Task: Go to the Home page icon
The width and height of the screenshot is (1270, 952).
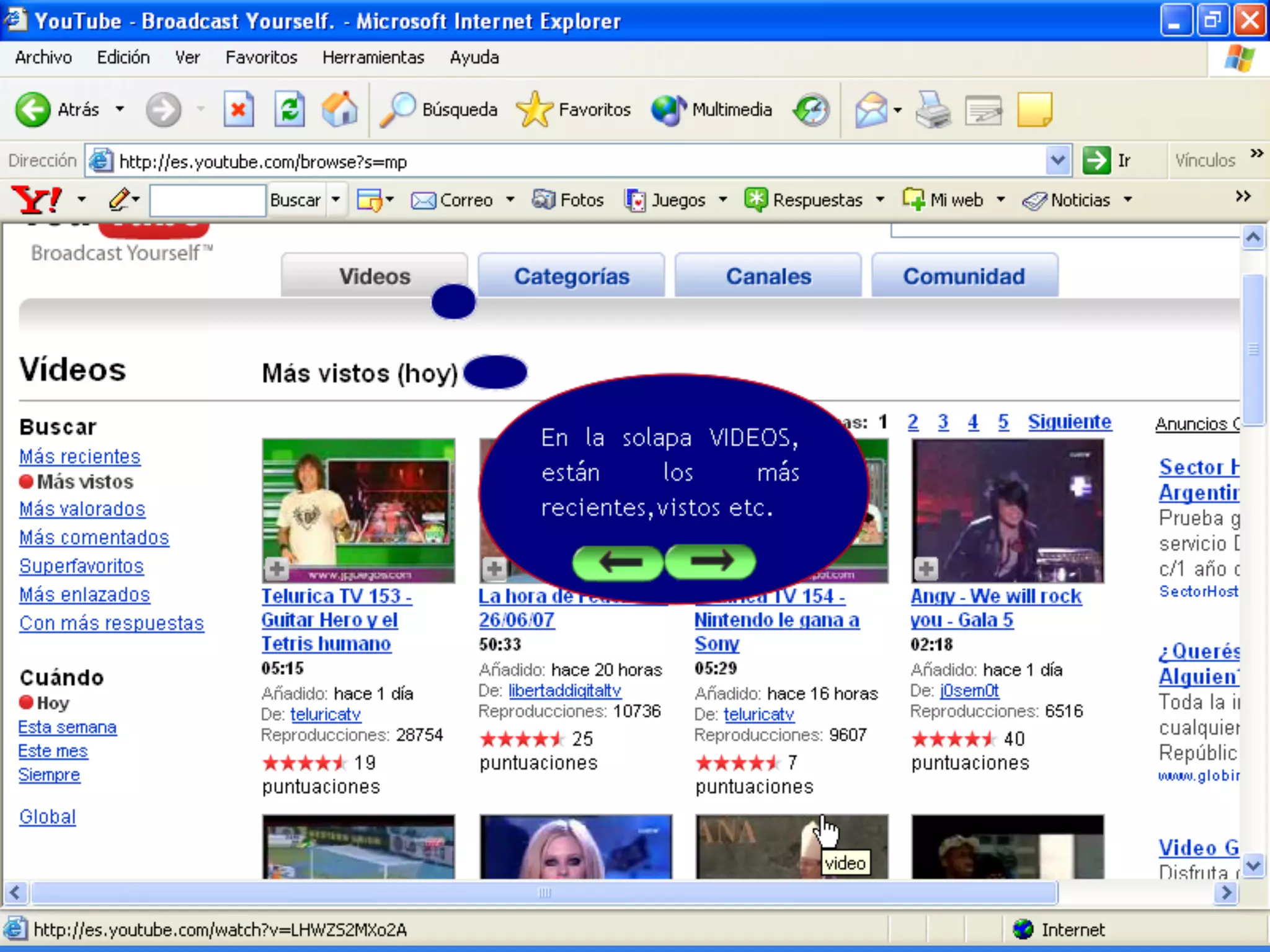Action: tap(340, 110)
